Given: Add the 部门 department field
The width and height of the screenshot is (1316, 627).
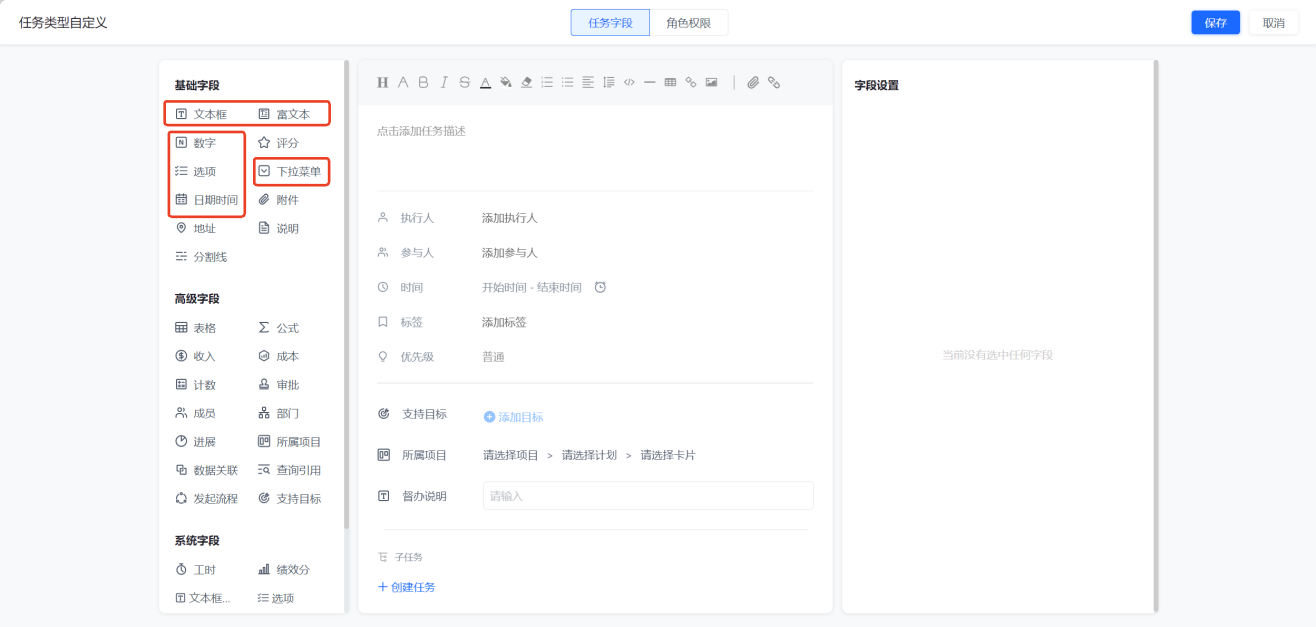Looking at the screenshot, I should [x=278, y=414].
